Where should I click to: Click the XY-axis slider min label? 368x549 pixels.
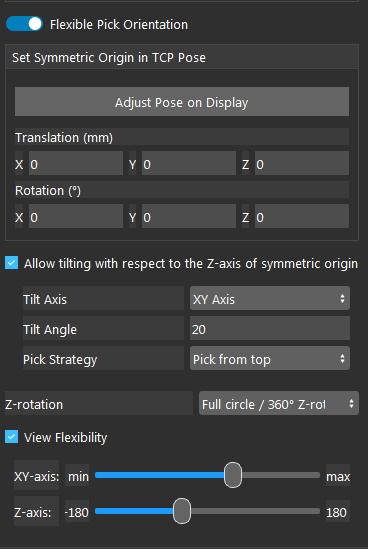(x=77, y=476)
